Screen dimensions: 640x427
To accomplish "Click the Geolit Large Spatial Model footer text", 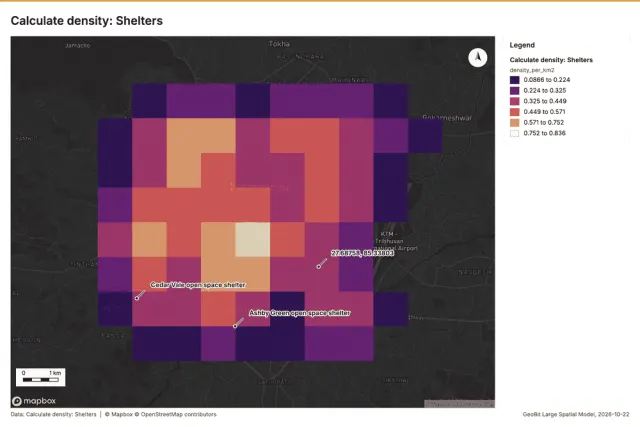I will coord(576,414).
